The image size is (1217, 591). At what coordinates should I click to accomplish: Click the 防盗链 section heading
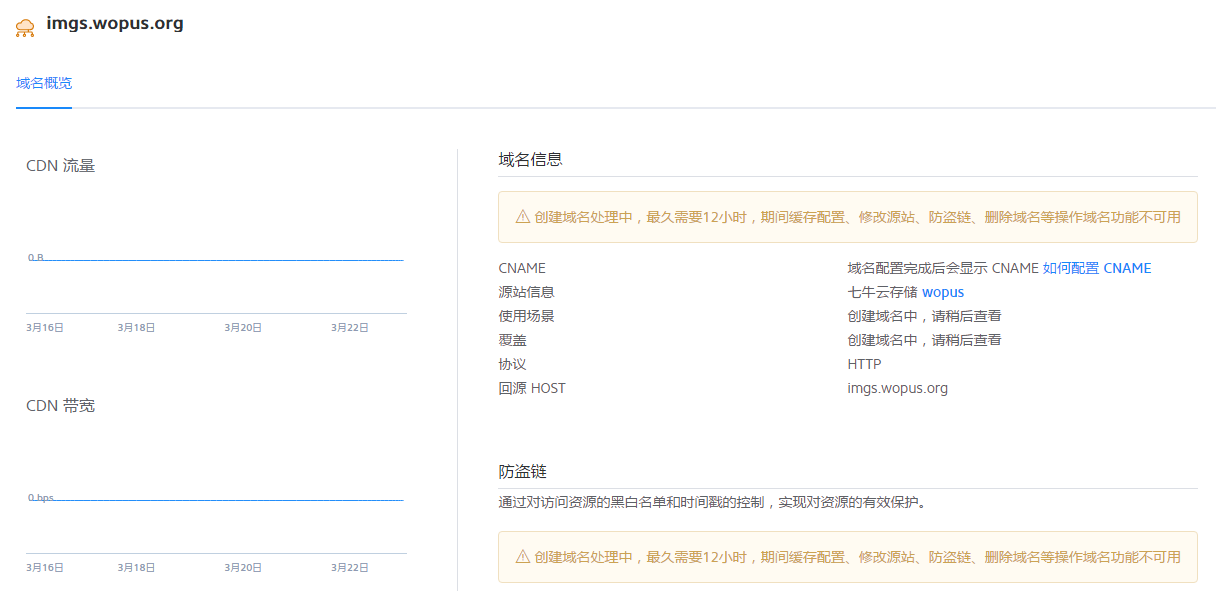522,471
